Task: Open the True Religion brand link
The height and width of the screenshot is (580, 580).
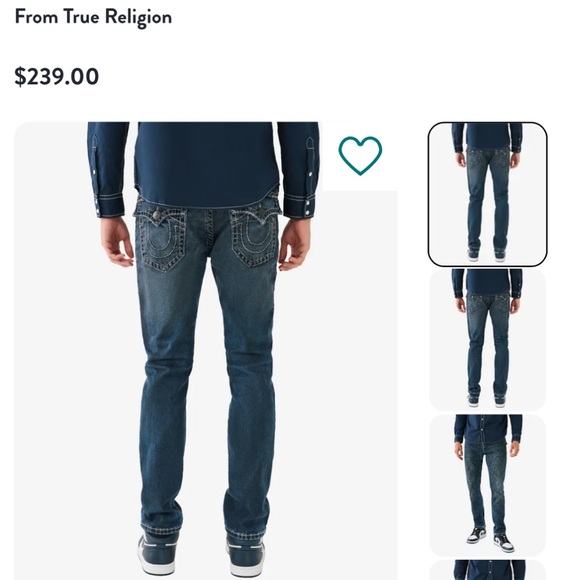Action: click(x=117, y=17)
